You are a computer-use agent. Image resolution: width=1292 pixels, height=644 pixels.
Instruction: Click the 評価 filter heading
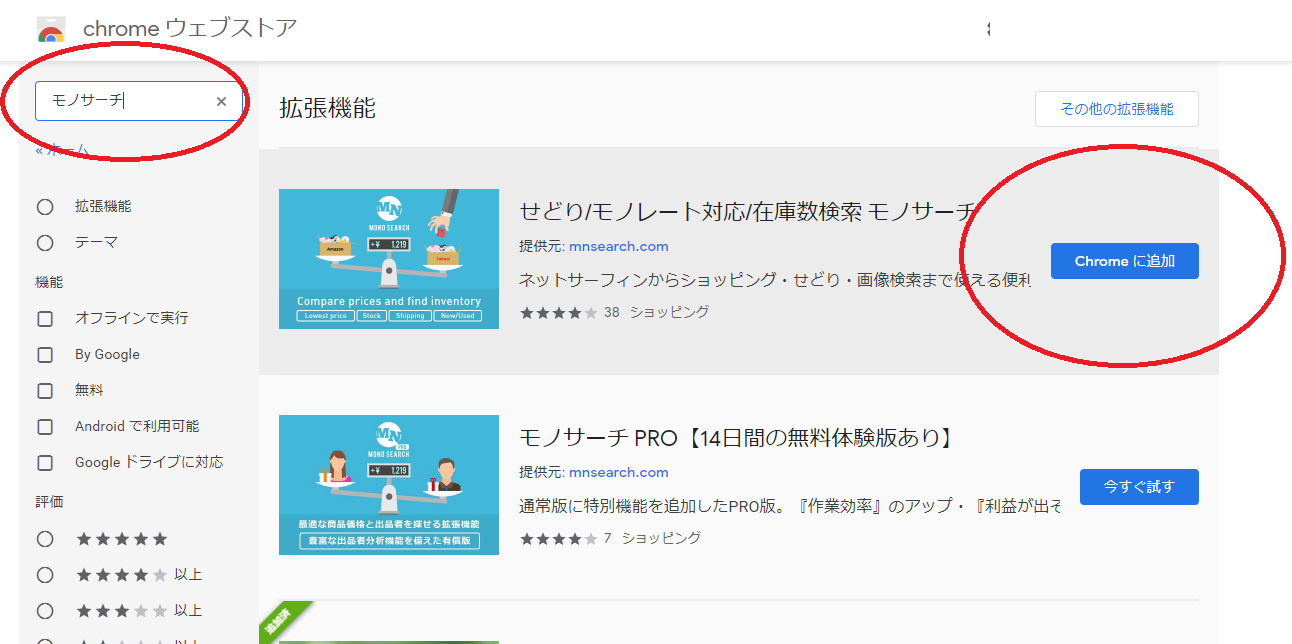pos(49,502)
